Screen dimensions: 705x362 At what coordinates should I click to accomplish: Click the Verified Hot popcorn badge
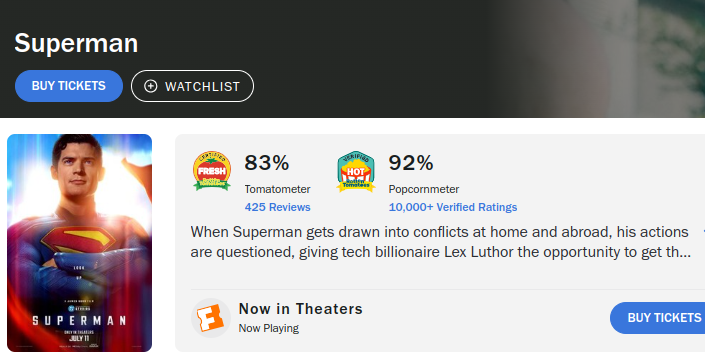pyautogui.click(x=356, y=171)
